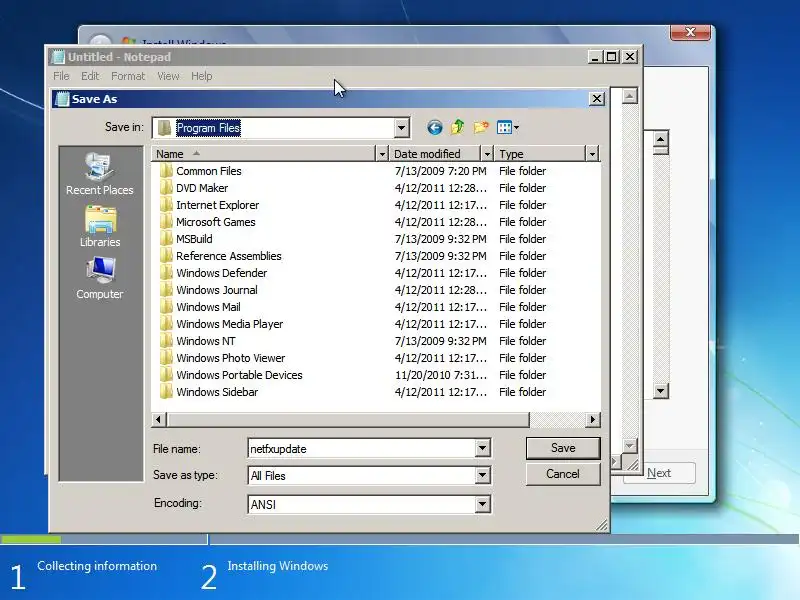Screen dimensions: 800x600
Task: Create a new folder using the toolbar icon
Action: coord(481,127)
